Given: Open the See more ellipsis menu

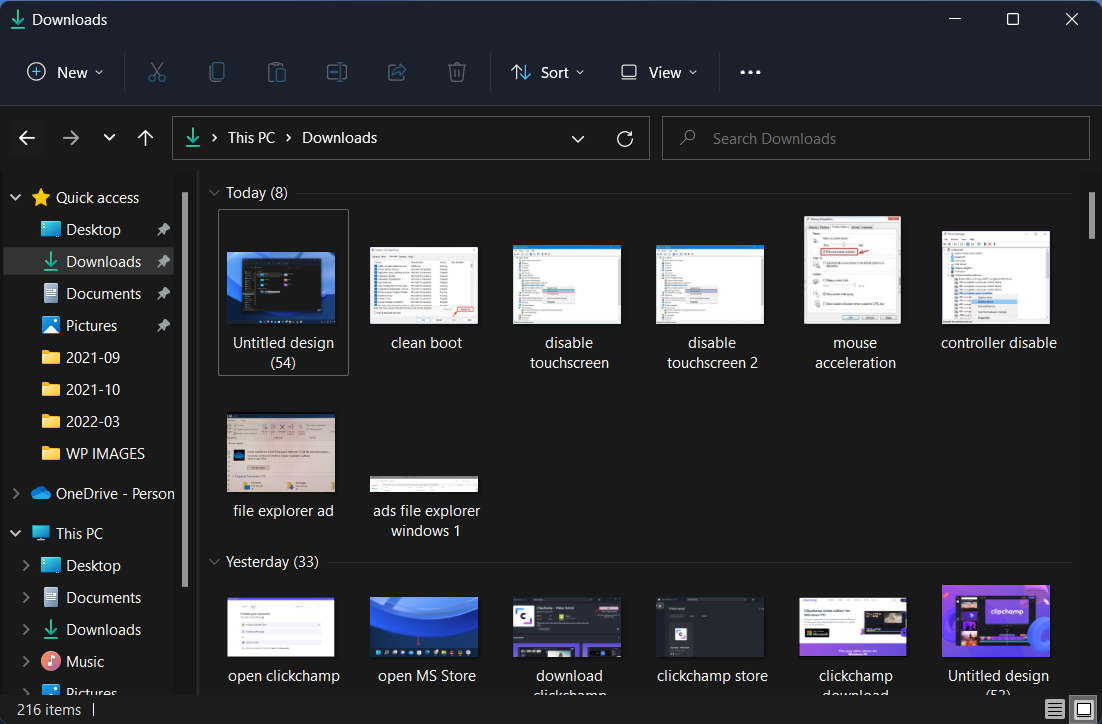Looking at the screenshot, I should pyautogui.click(x=750, y=72).
